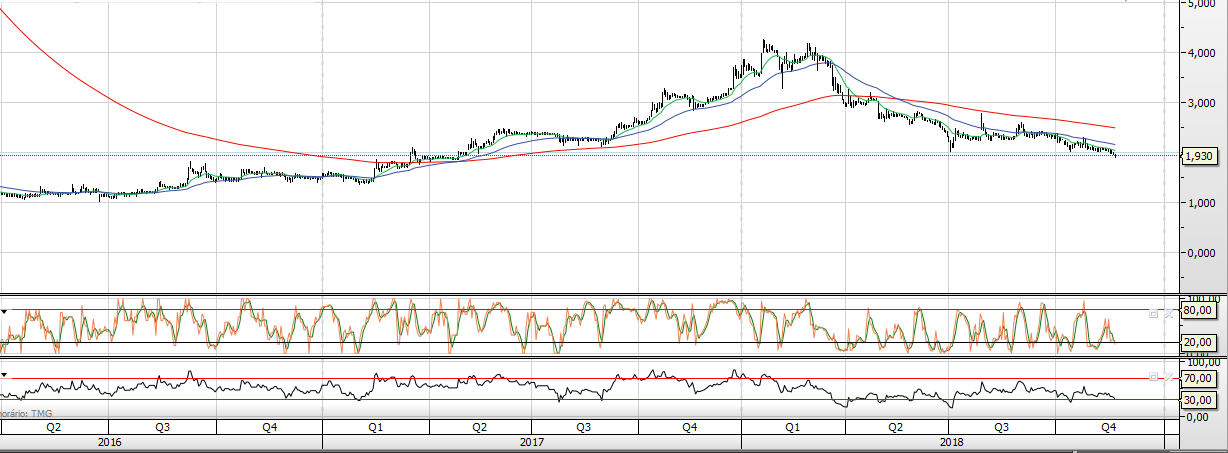This screenshot has width=1228, height=453.
Task: Maximize the stochastic indicator panel
Action: pyautogui.click(x=1154, y=313)
